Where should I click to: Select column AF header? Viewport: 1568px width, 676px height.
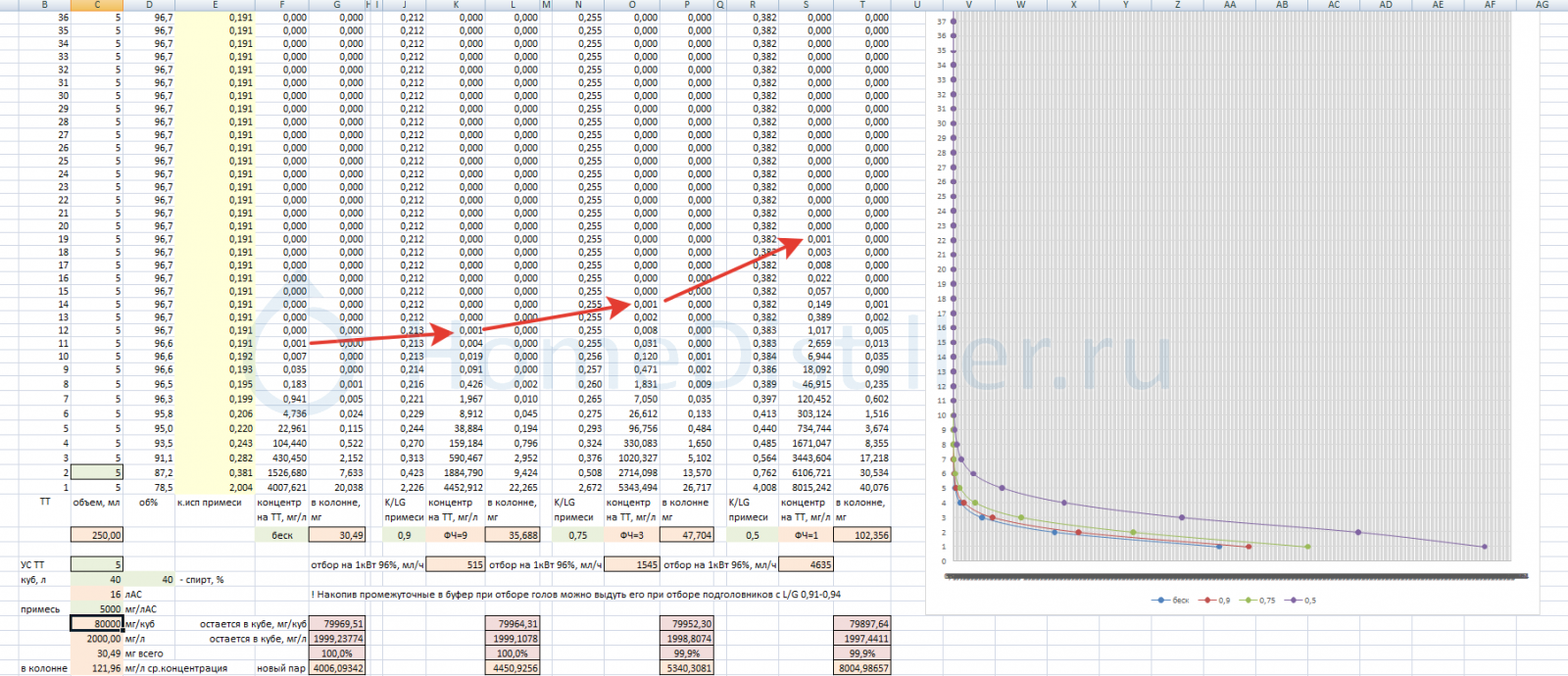[1491, 5]
